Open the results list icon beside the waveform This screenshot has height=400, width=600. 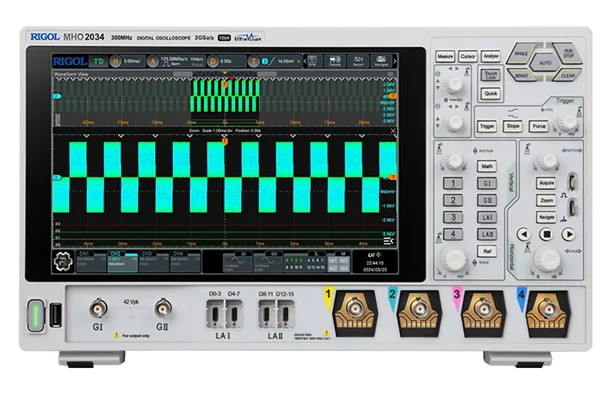point(388,241)
